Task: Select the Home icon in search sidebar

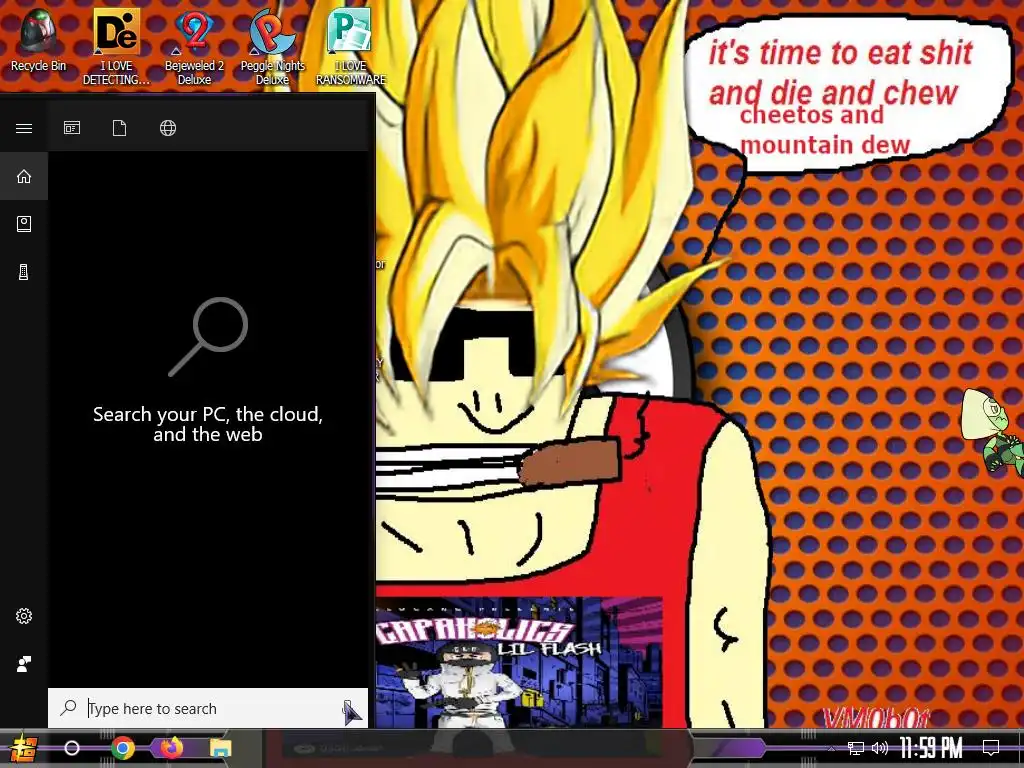Action: click(x=24, y=176)
